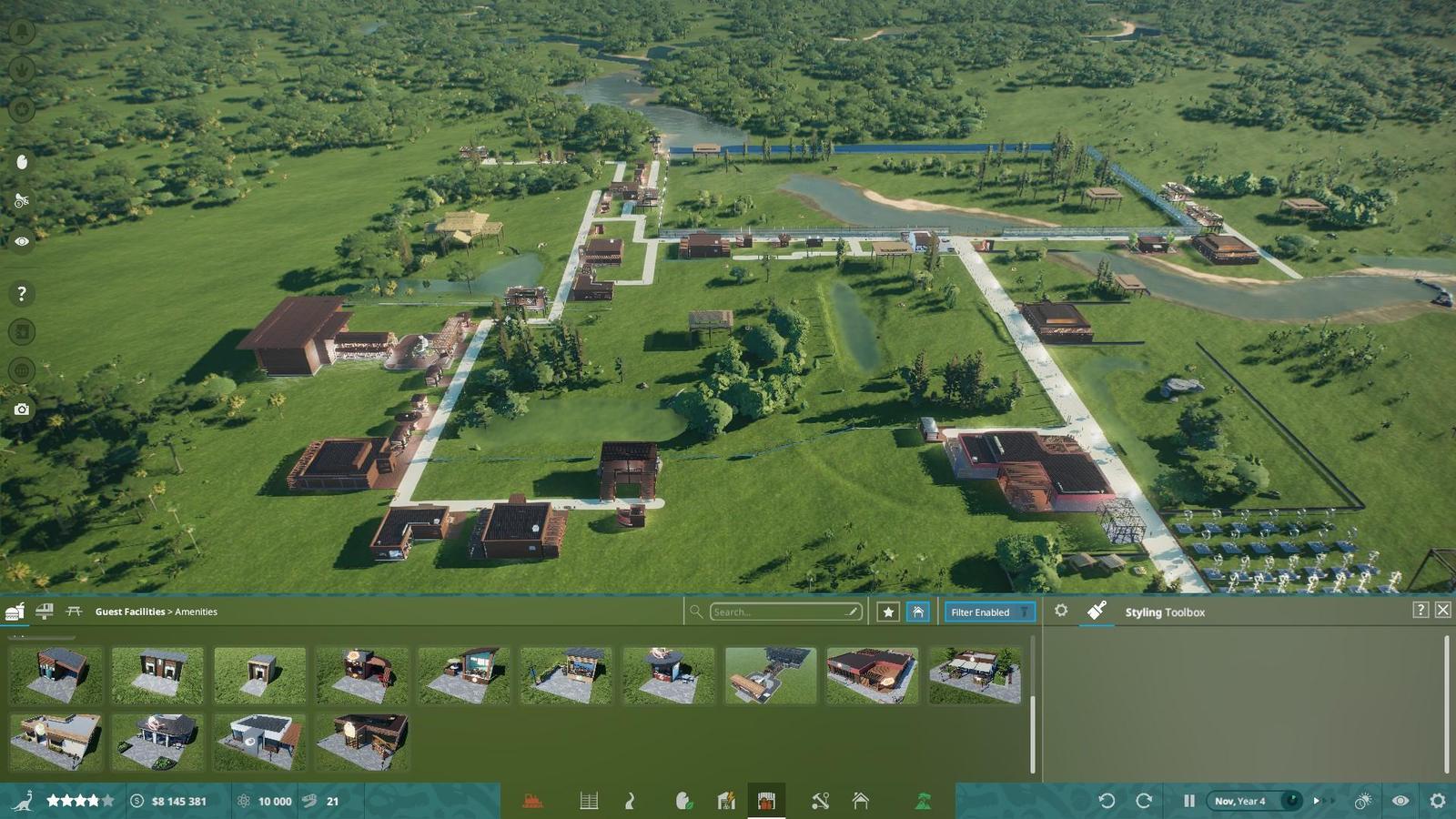Viewport: 1456px width, 819px height.
Task: Select the eighth aerial view amenity thumbnail
Action: click(771, 675)
